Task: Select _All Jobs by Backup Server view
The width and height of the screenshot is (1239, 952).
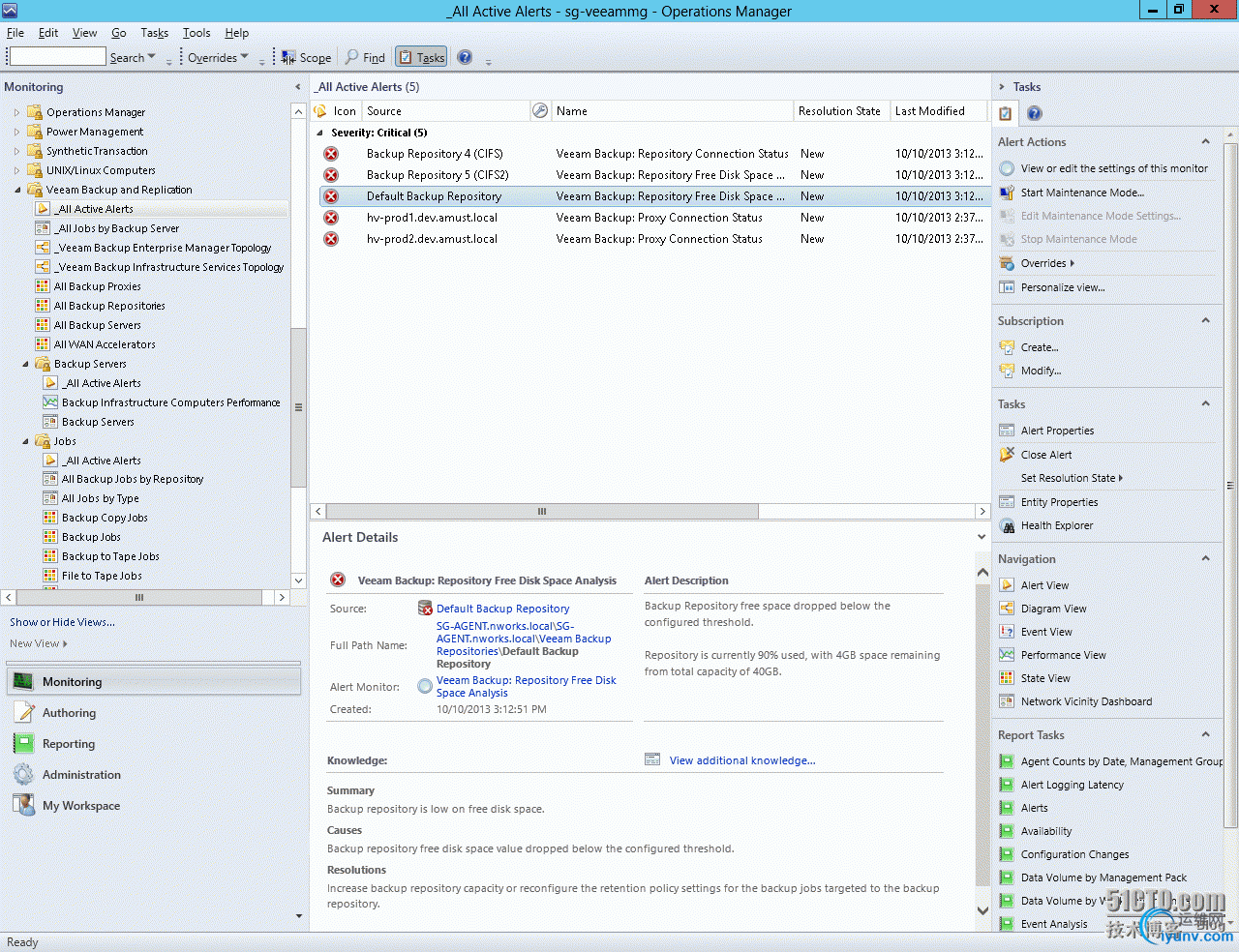Action: tap(117, 228)
